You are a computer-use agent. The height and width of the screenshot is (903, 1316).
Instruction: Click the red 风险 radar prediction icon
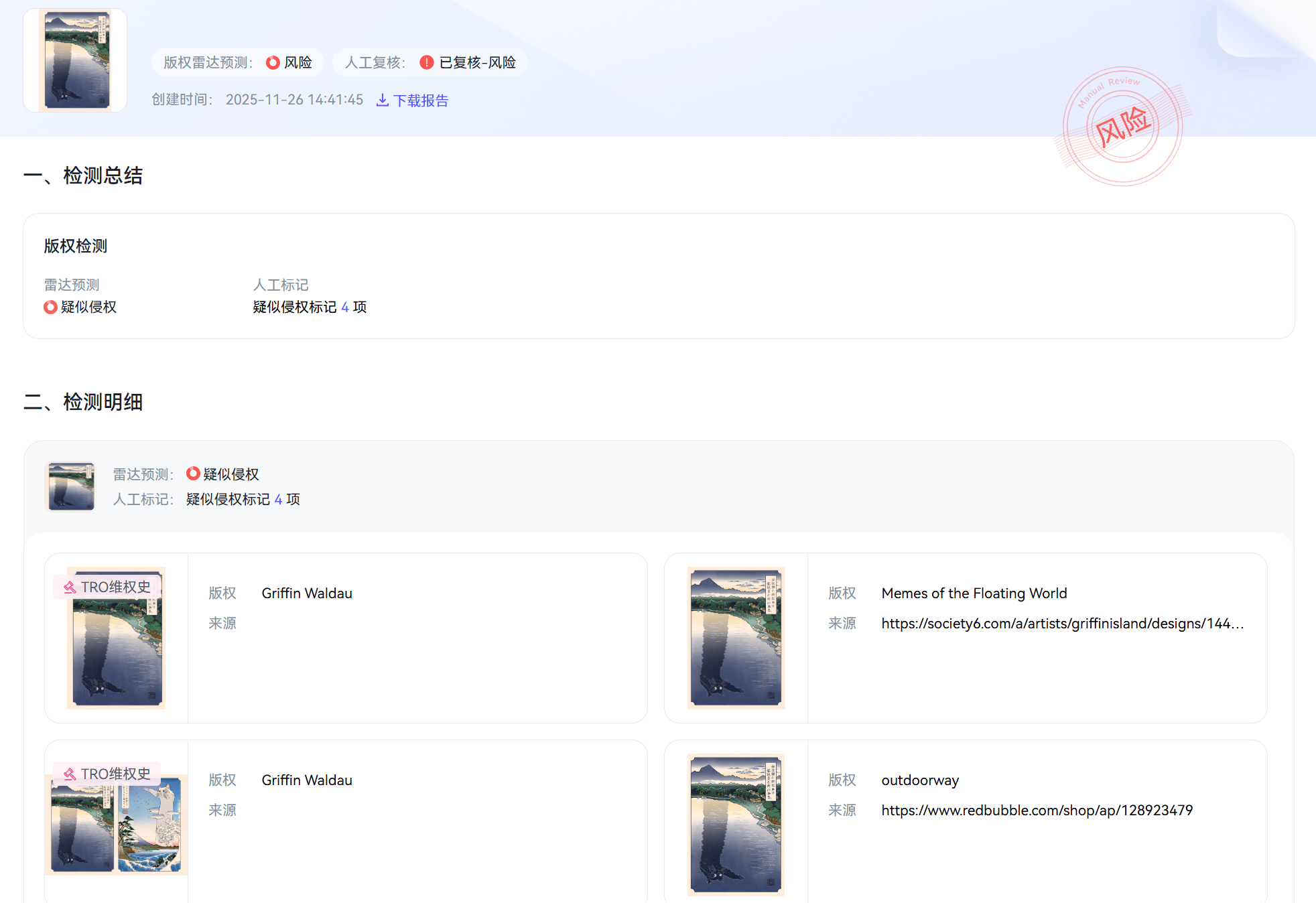pyautogui.click(x=273, y=62)
